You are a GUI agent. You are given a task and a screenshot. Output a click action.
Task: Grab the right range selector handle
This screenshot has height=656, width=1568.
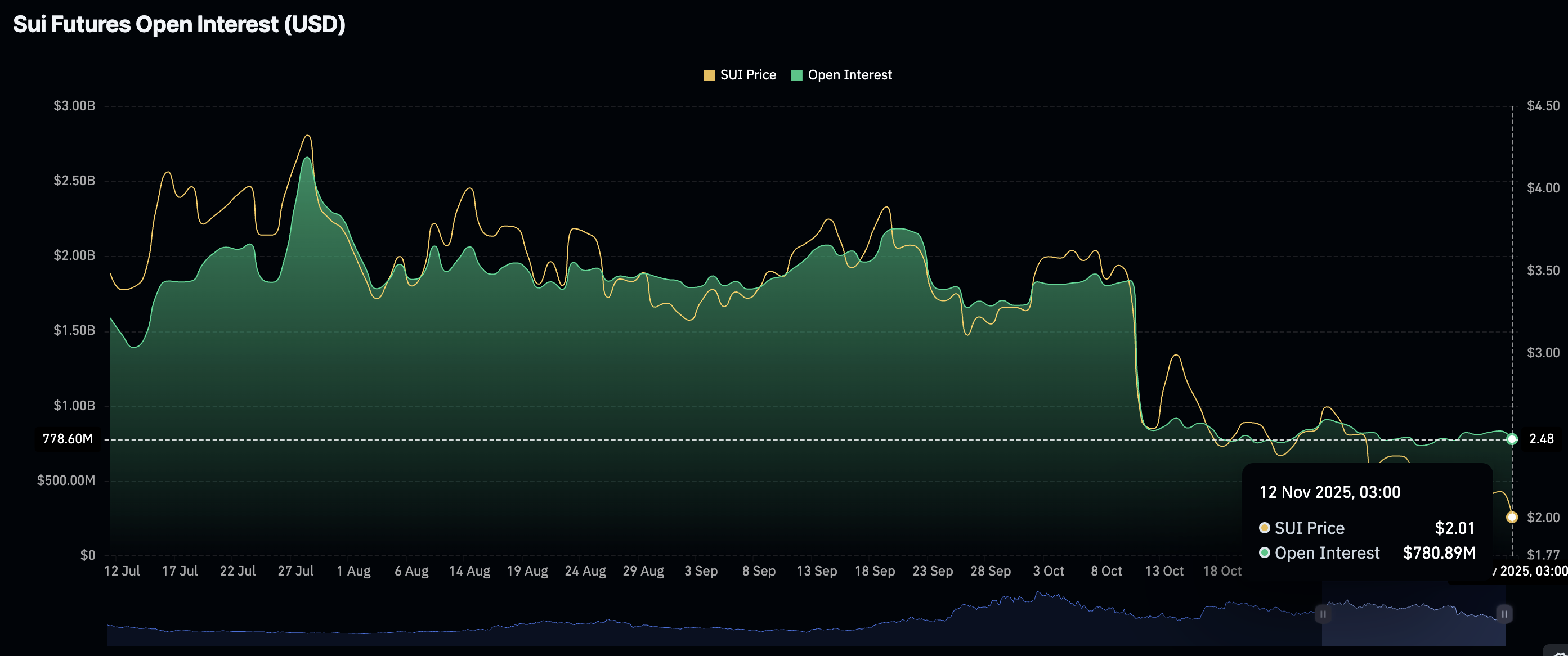coord(1503,614)
